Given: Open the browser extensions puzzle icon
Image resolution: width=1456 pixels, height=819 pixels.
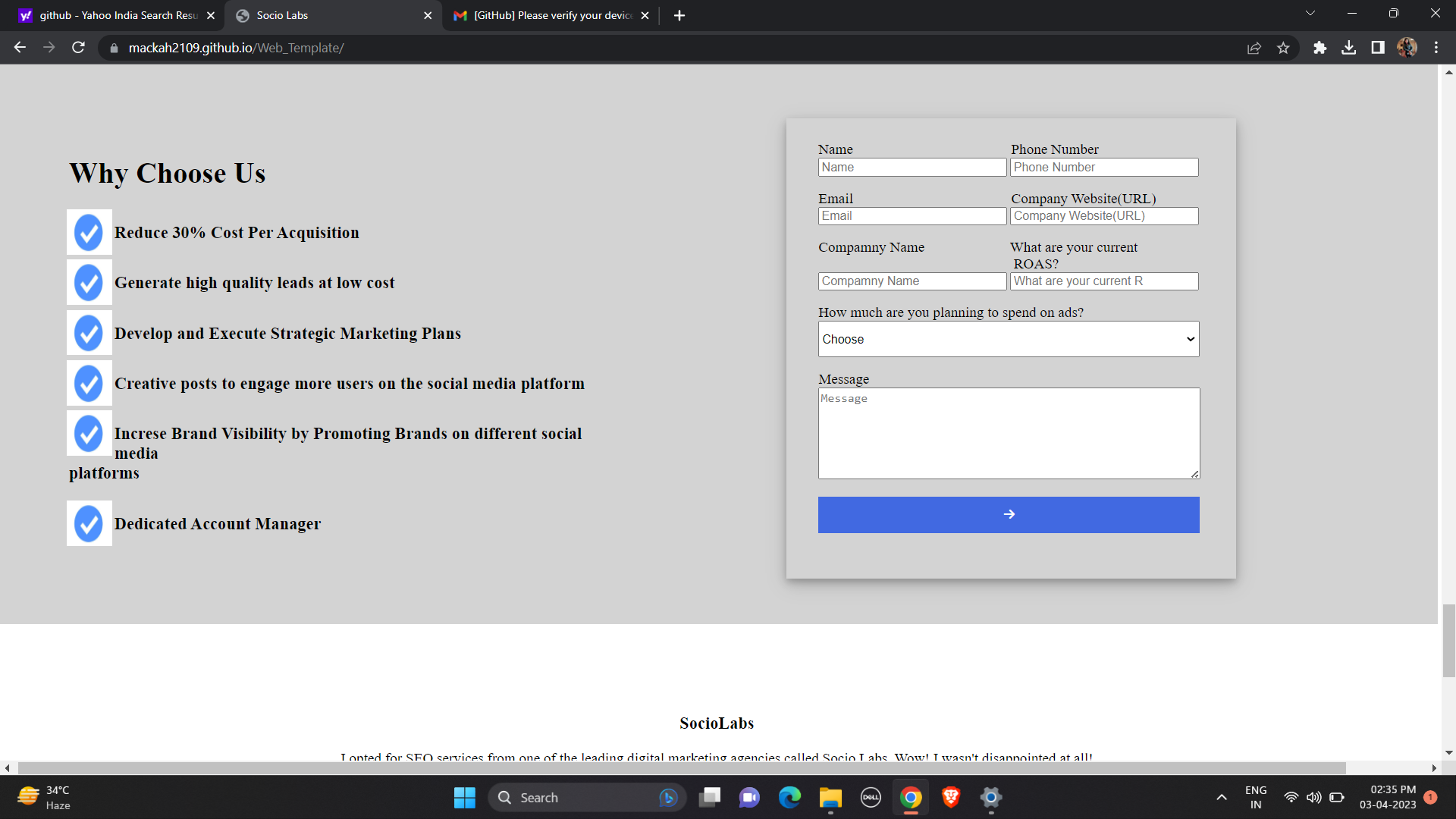Looking at the screenshot, I should [x=1319, y=47].
